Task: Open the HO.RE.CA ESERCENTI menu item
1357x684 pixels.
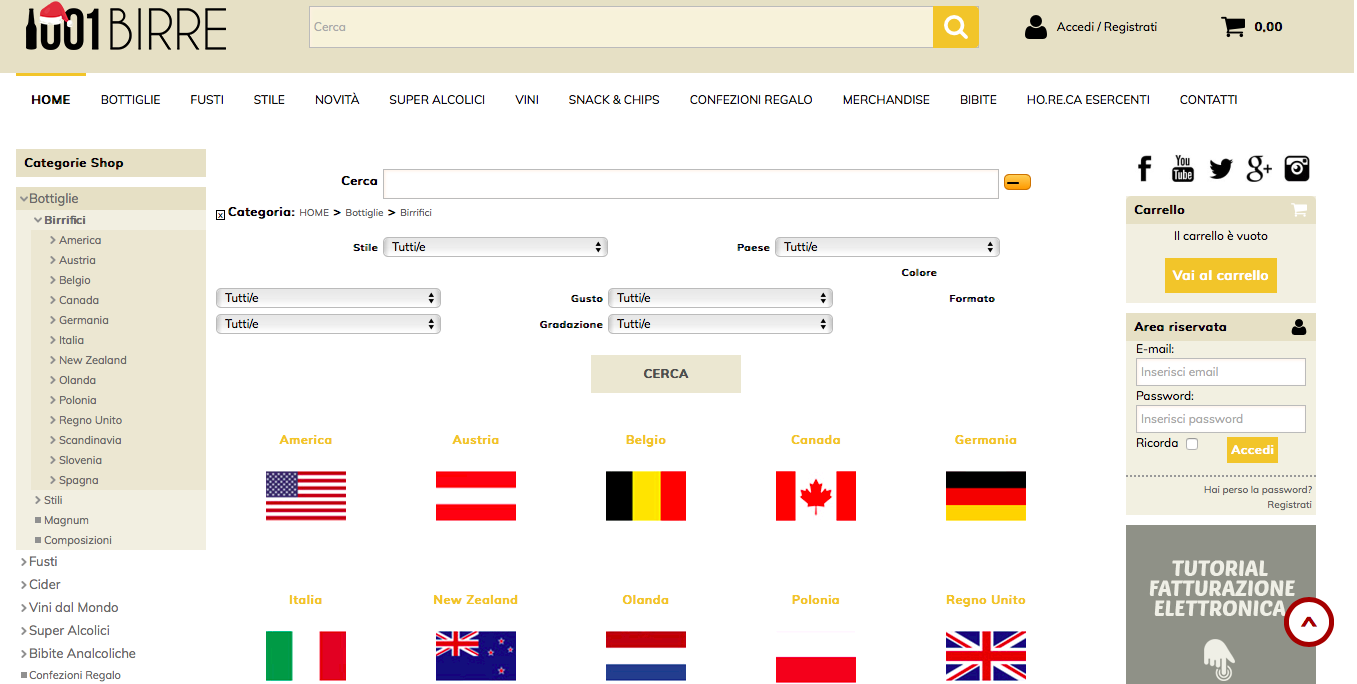Action: click(1088, 100)
